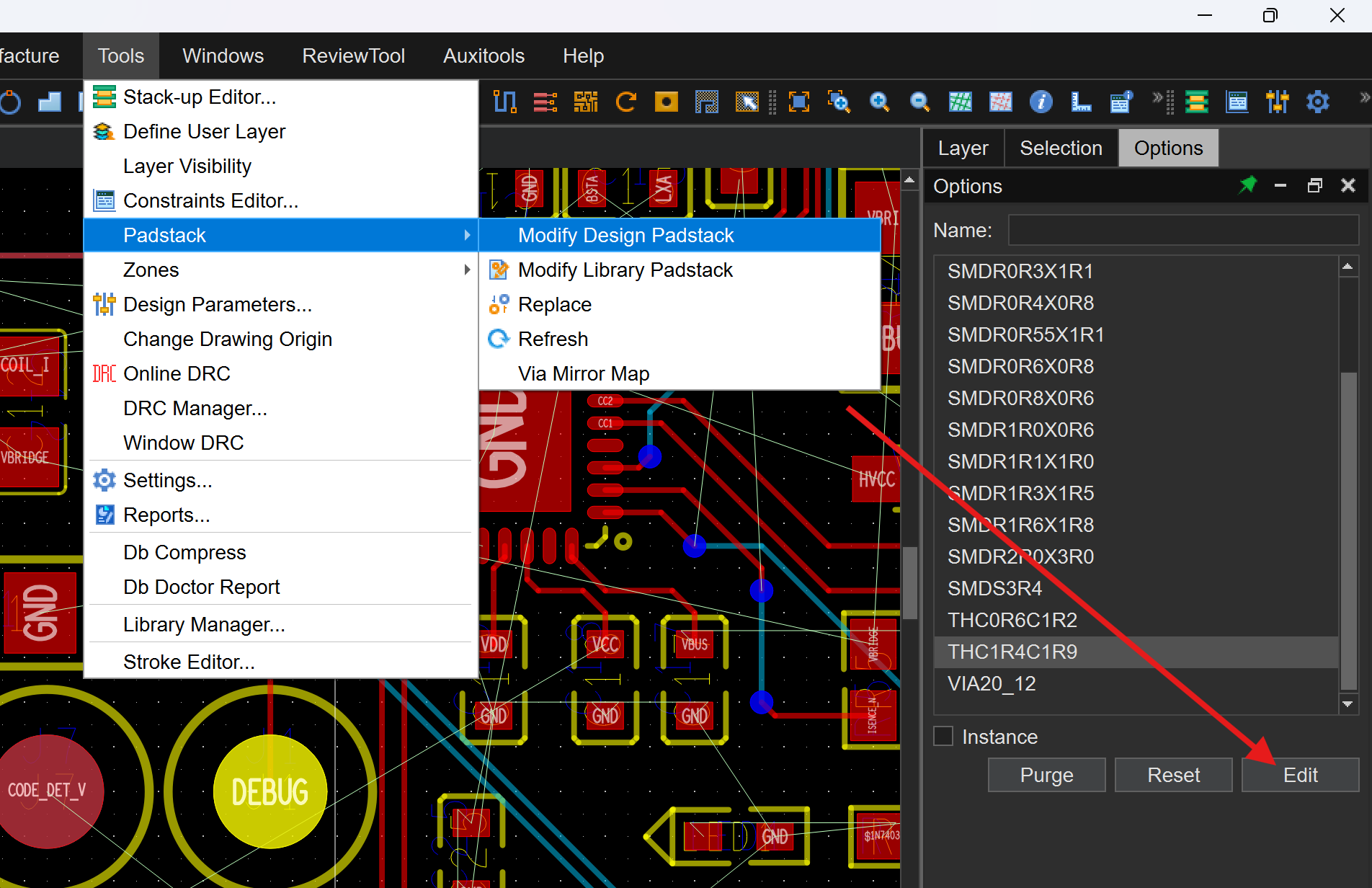The height and width of the screenshot is (888, 1372).
Task: Click the Name input field
Action: point(1182,230)
